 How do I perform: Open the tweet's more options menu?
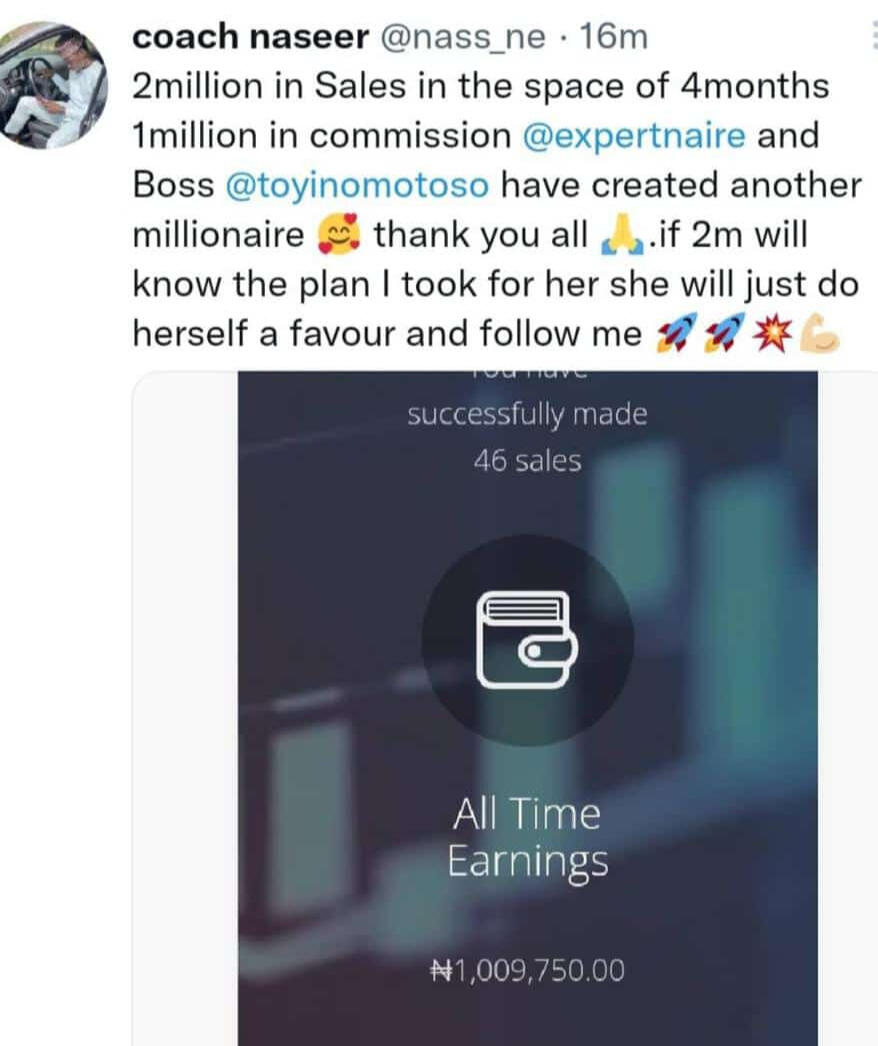pos(873,35)
